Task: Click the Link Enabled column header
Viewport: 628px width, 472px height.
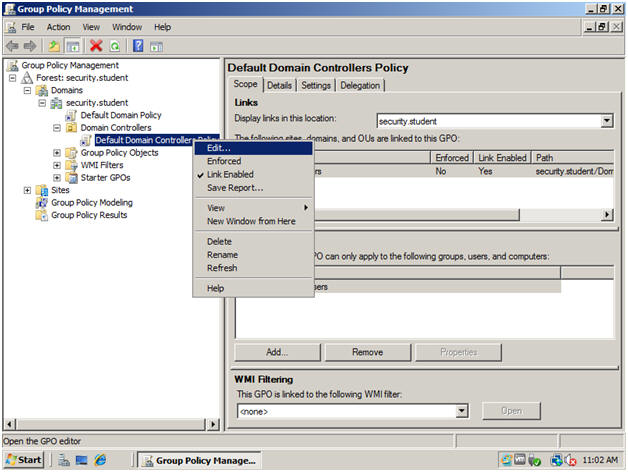Action: coord(502,158)
